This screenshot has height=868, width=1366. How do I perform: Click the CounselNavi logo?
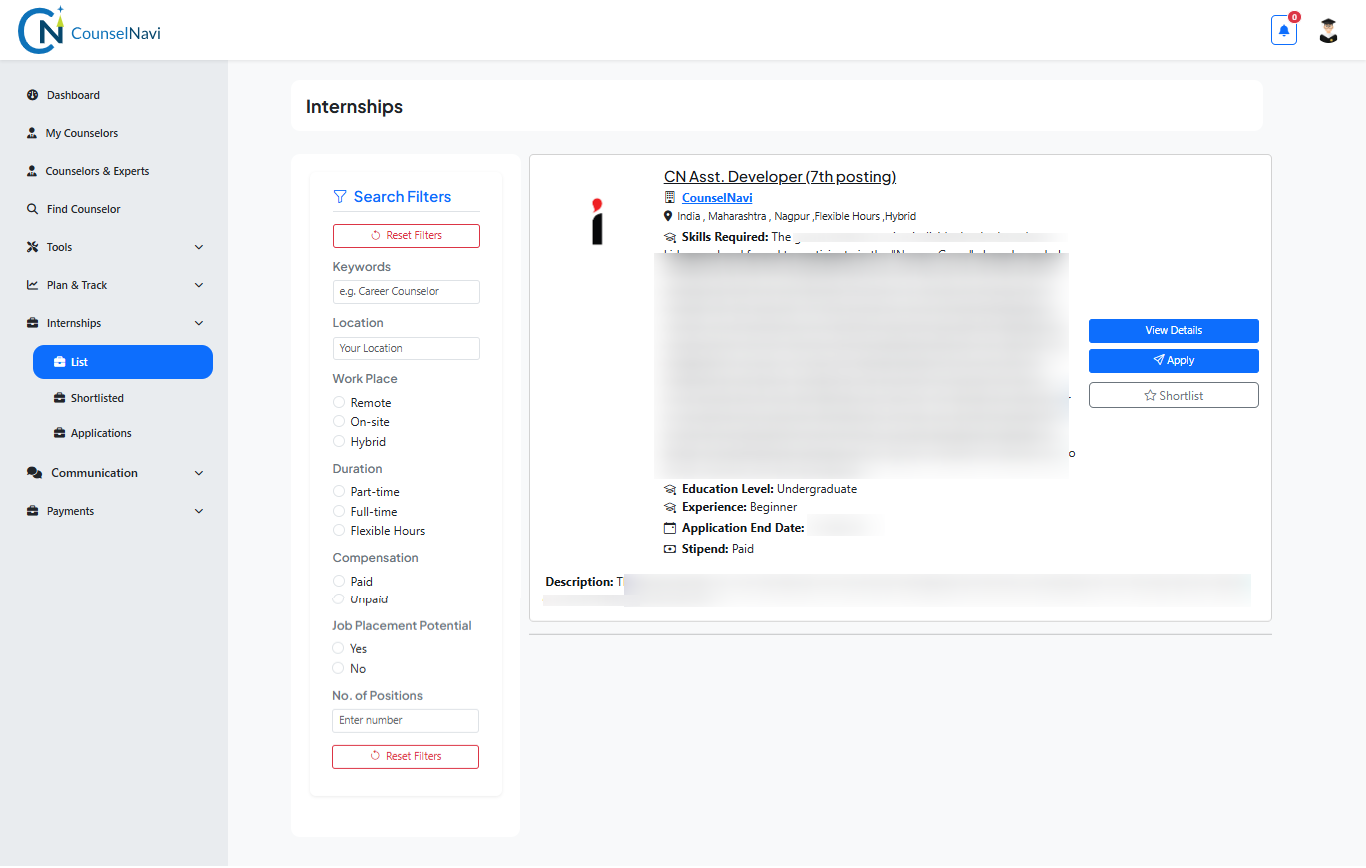point(90,30)
